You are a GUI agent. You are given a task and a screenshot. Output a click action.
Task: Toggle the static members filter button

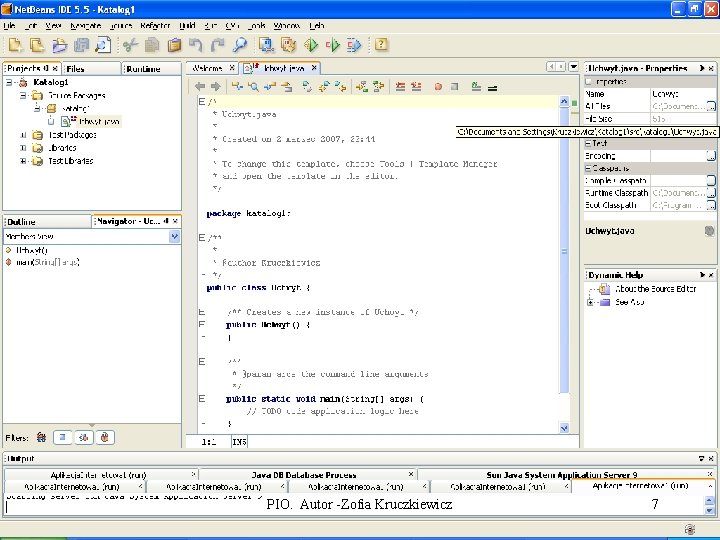pos(84,437)
